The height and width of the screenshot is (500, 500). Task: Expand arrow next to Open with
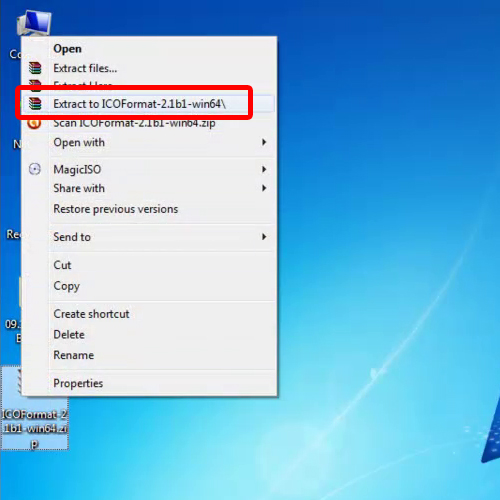click(x=264, y=142)
